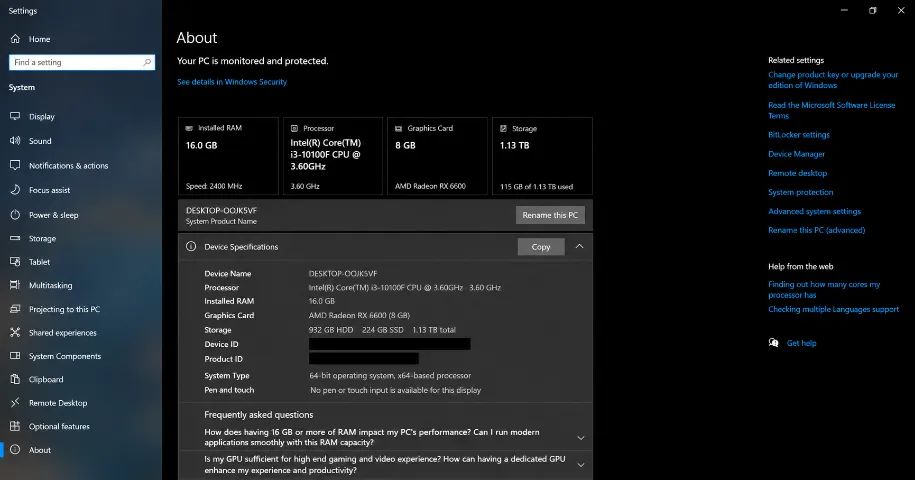
Task: Open Storage drive icon in sidebar
Action: (15, 238)
